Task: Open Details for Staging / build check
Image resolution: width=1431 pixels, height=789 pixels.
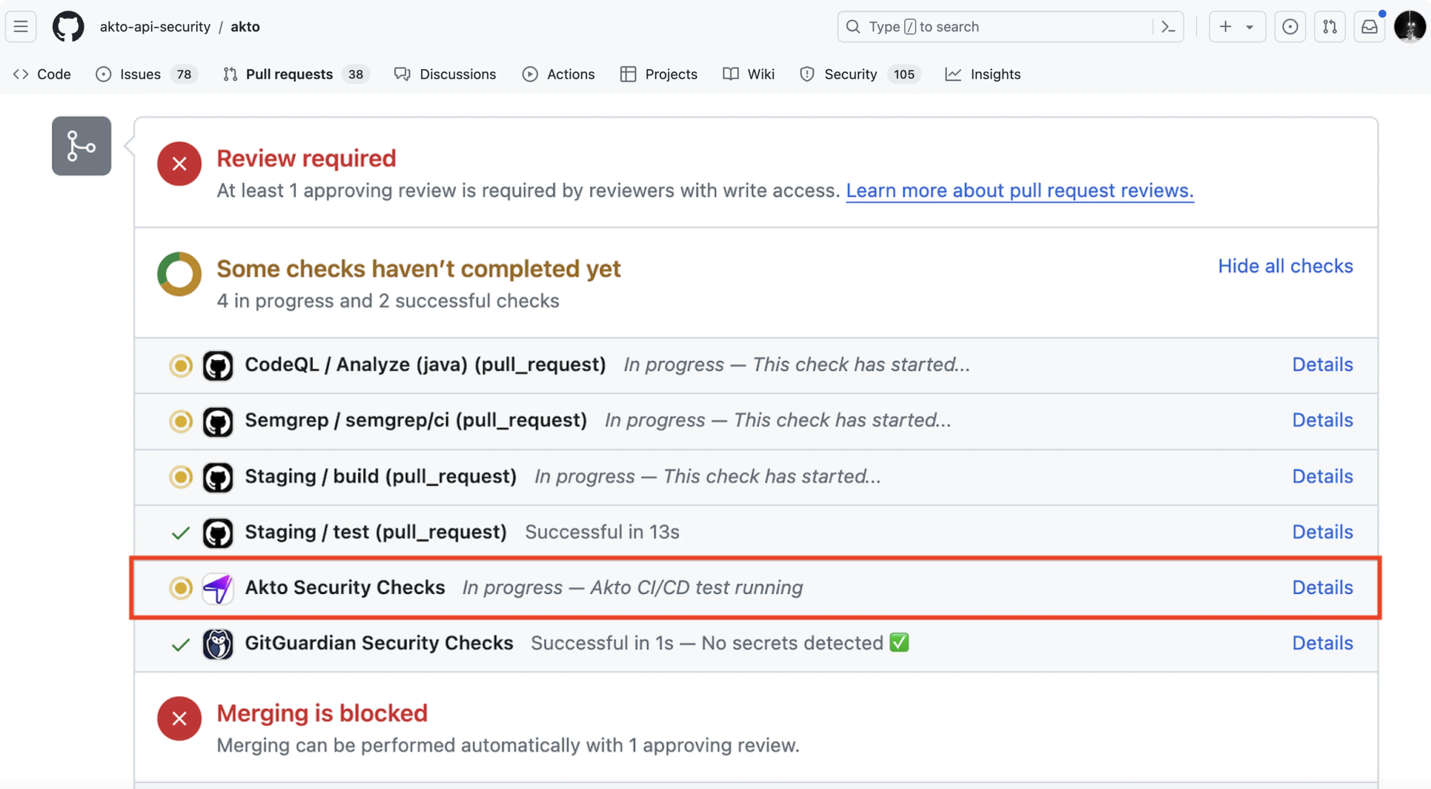Action: [x=1322, y=477]
